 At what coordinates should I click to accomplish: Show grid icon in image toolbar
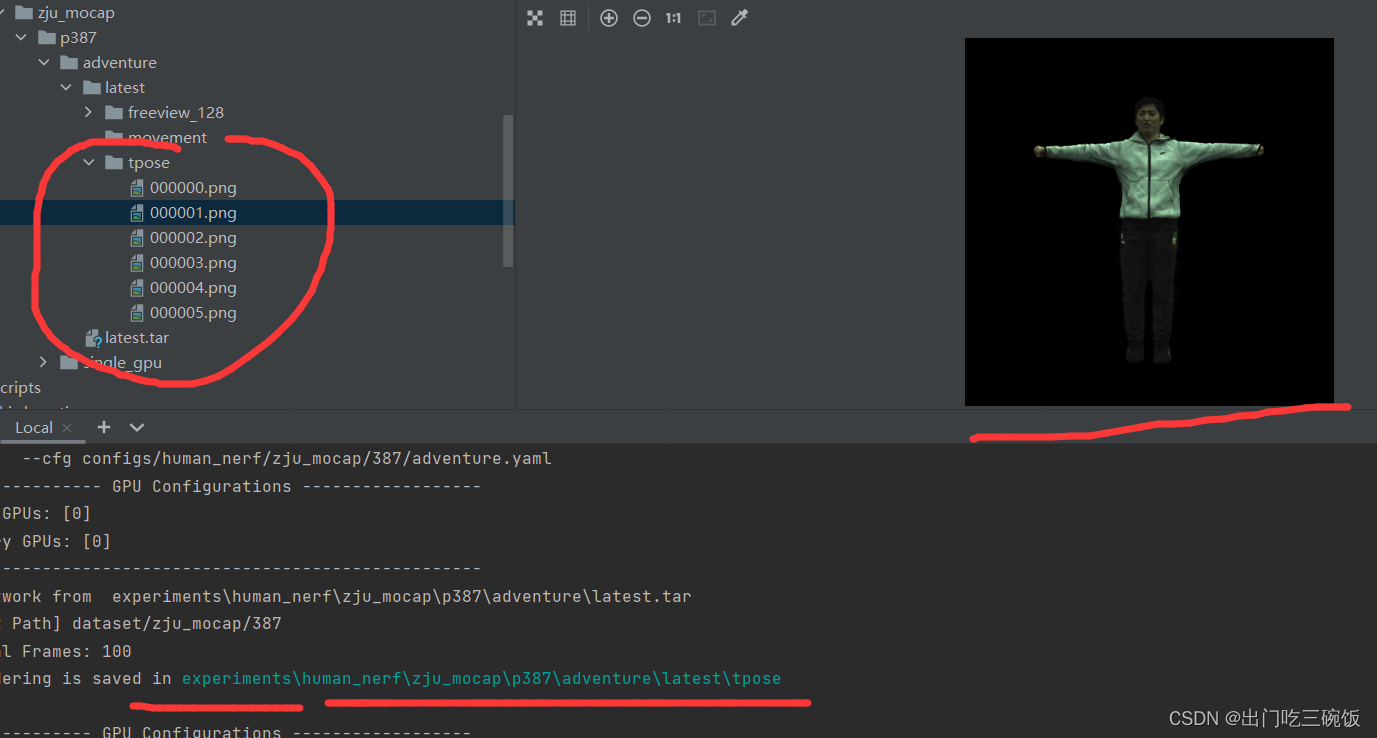(x=568, y=18)
